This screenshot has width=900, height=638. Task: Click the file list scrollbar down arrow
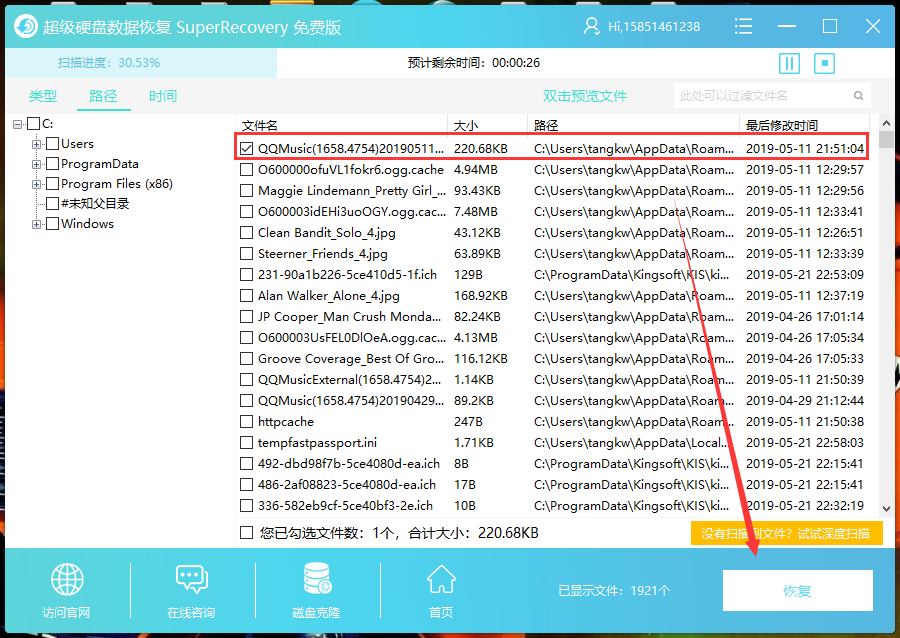point(886,508)
